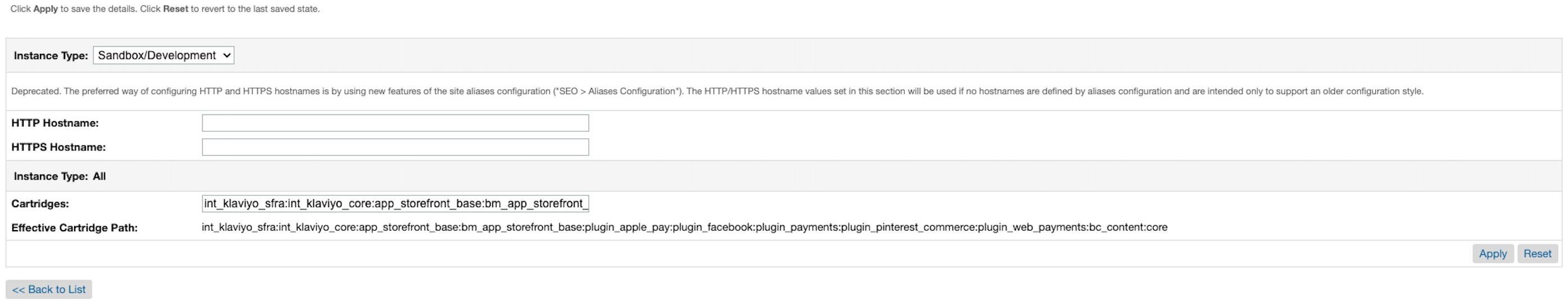The width and height of the screenshot is (1568, 303).
Task: Click the 'Instance Type: All' section heading
Action: click(x=60, y=176)
